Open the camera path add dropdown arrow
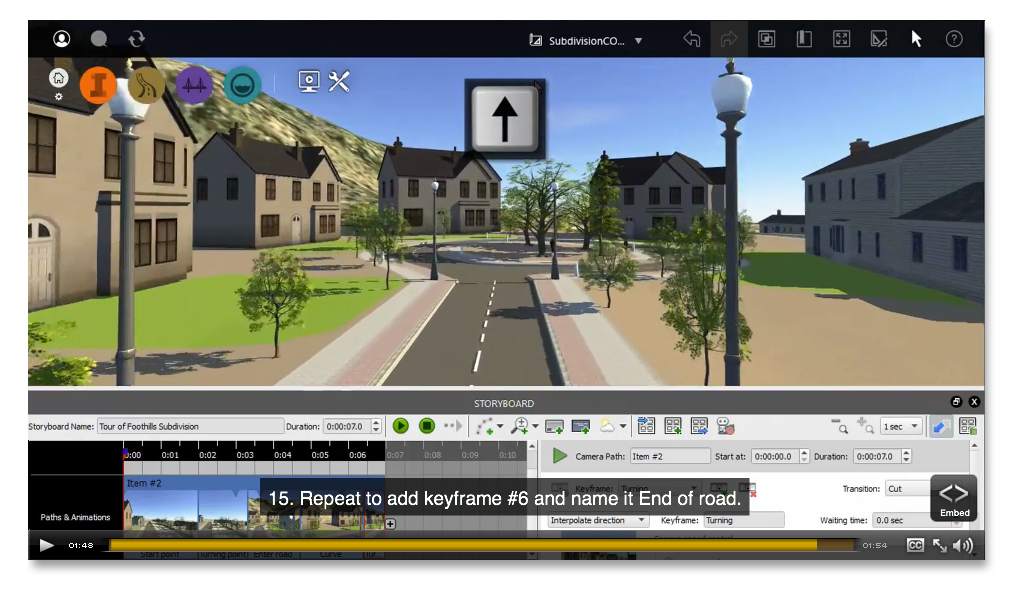The width and height of the screenshot is (1034, 615). click(x=501, y=426)
